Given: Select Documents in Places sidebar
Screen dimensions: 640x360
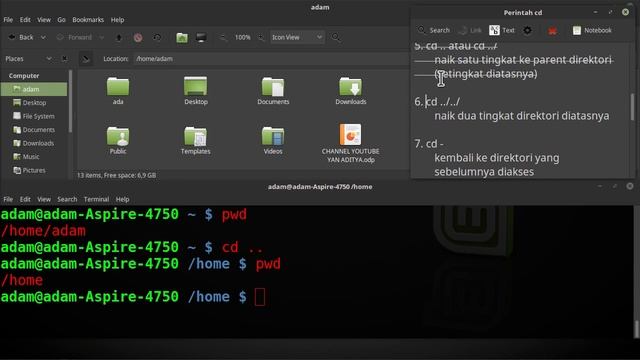Looking at the screenshot, I should [x=34, y=130].
